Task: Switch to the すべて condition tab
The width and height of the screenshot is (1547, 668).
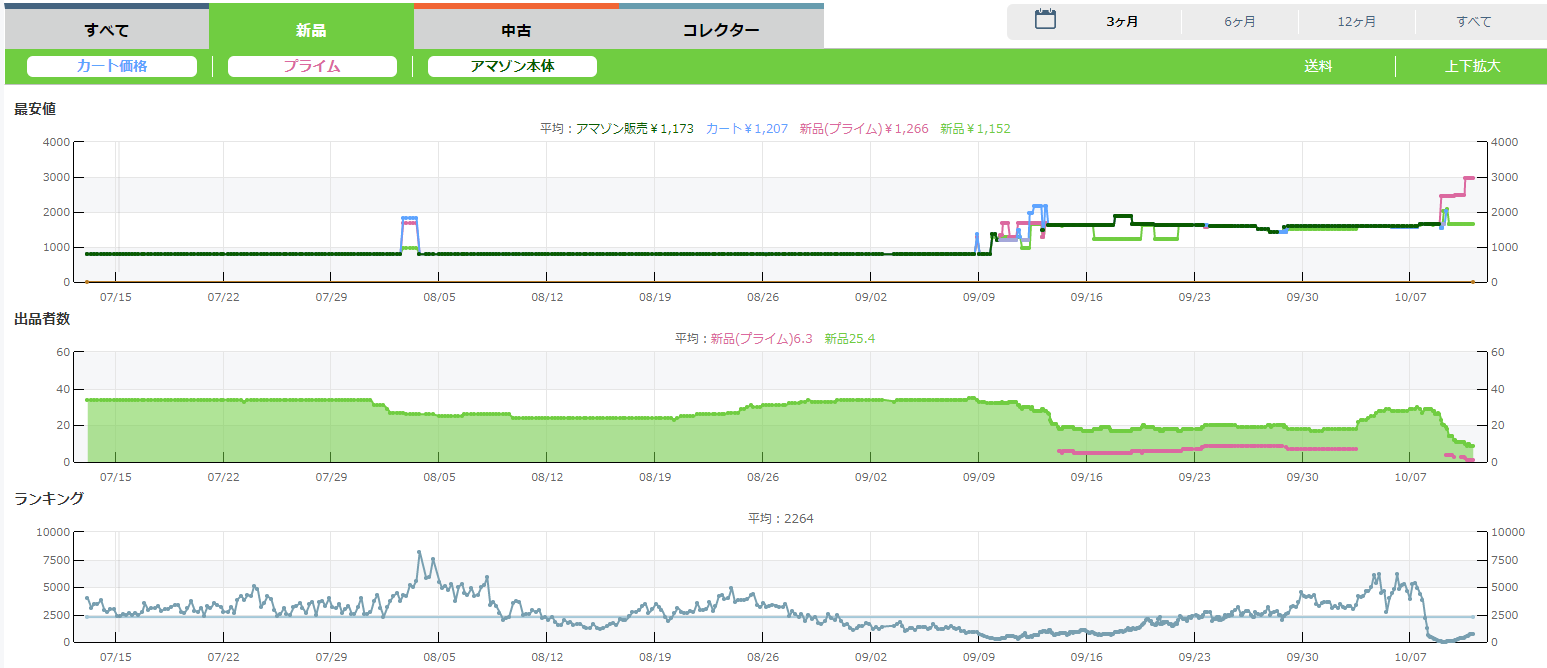Action: [107, 30]
